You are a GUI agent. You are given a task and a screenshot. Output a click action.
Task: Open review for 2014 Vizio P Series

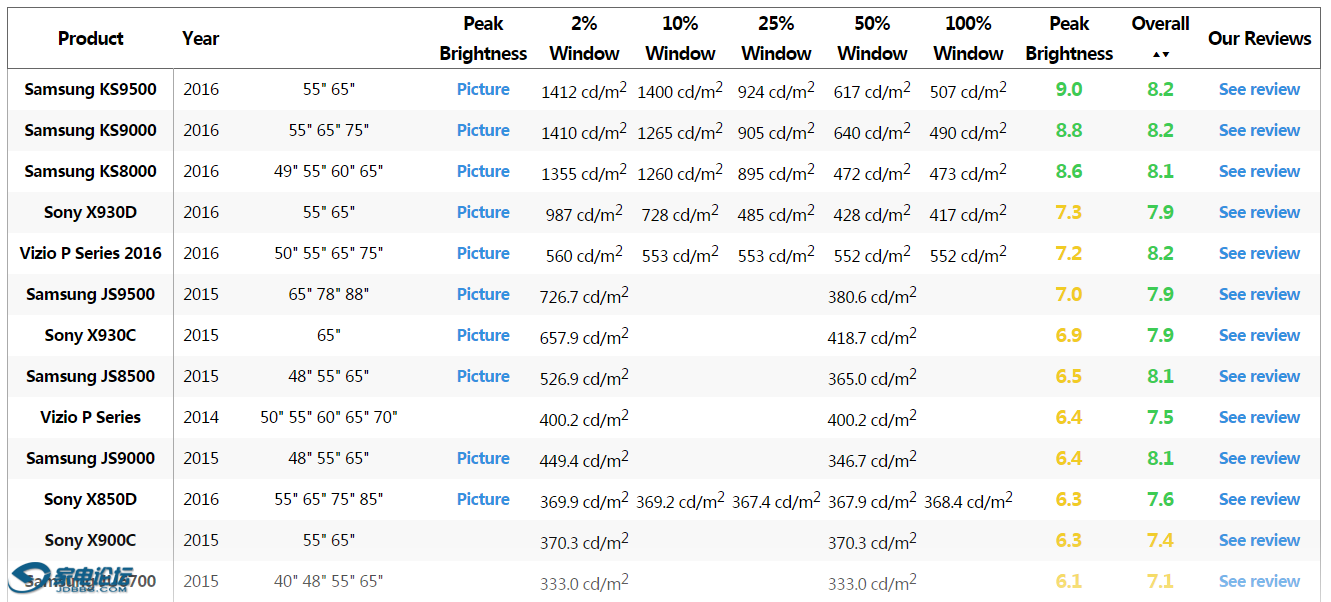[x=1259, y=417]
